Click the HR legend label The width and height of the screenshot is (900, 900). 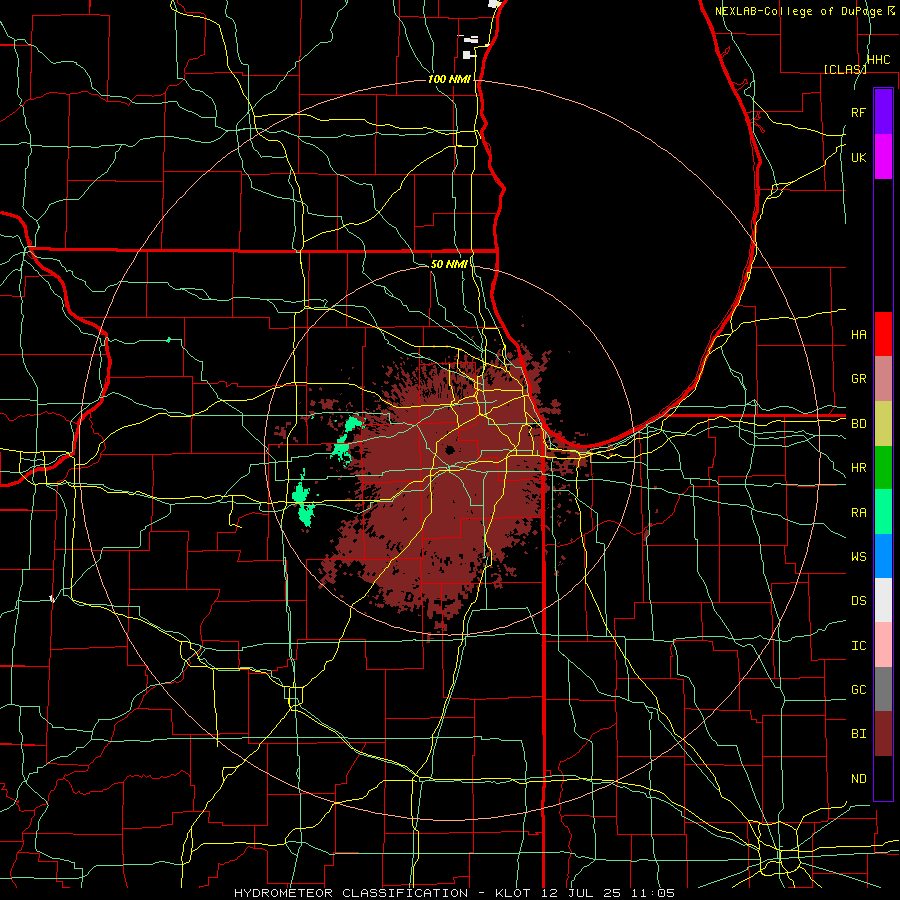[x=858, y=468]
